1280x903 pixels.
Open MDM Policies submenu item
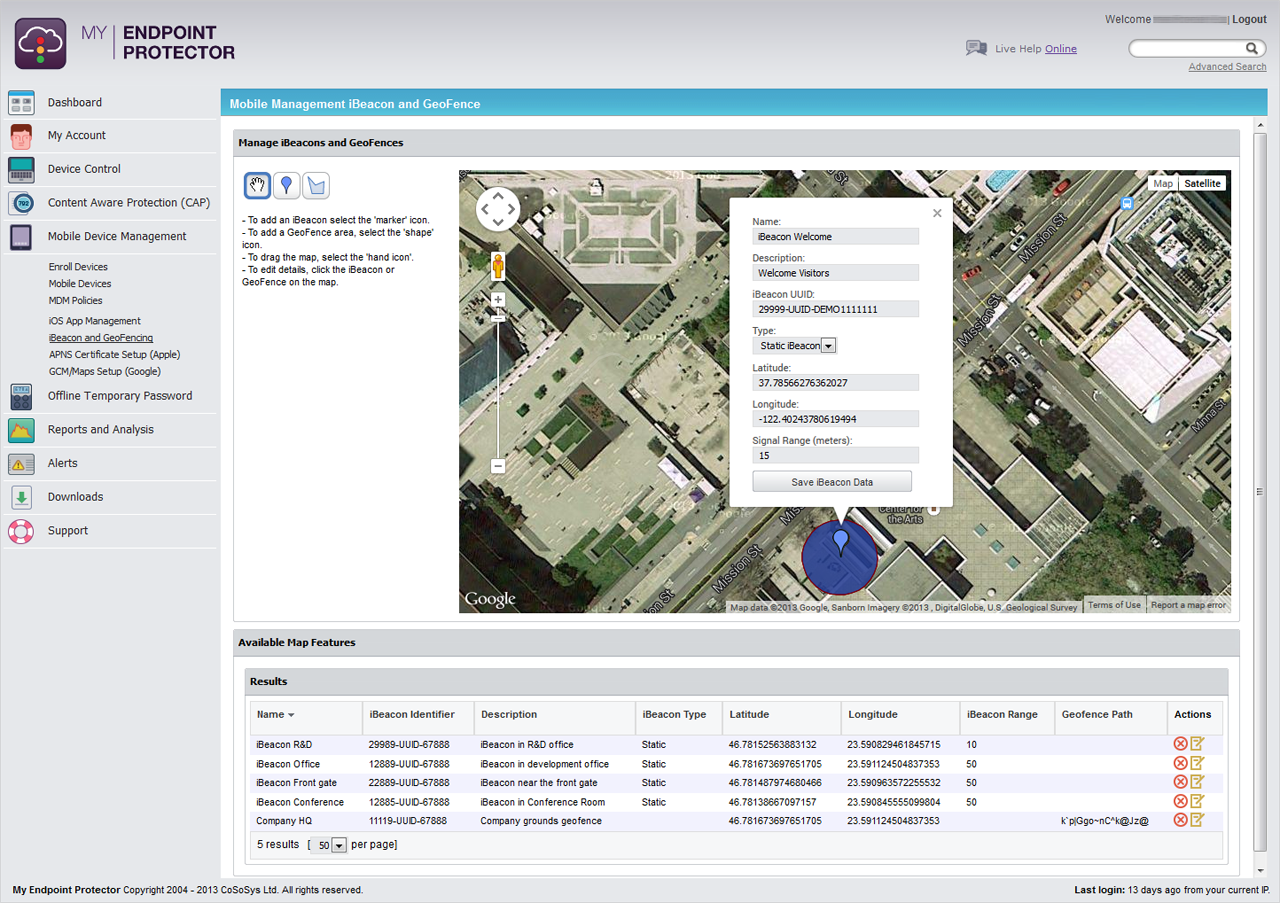(75, 301)
